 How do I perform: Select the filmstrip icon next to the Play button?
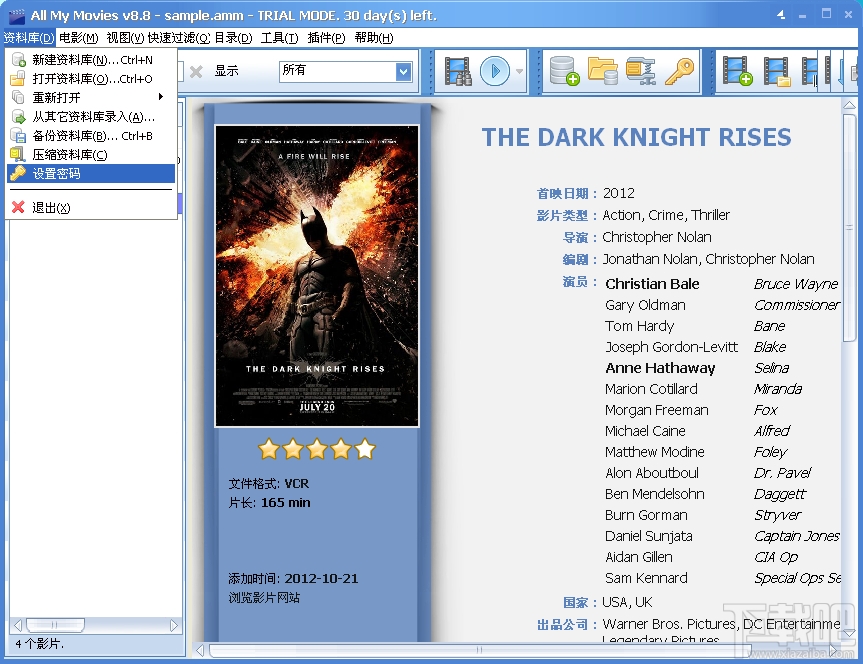(457, 71)
